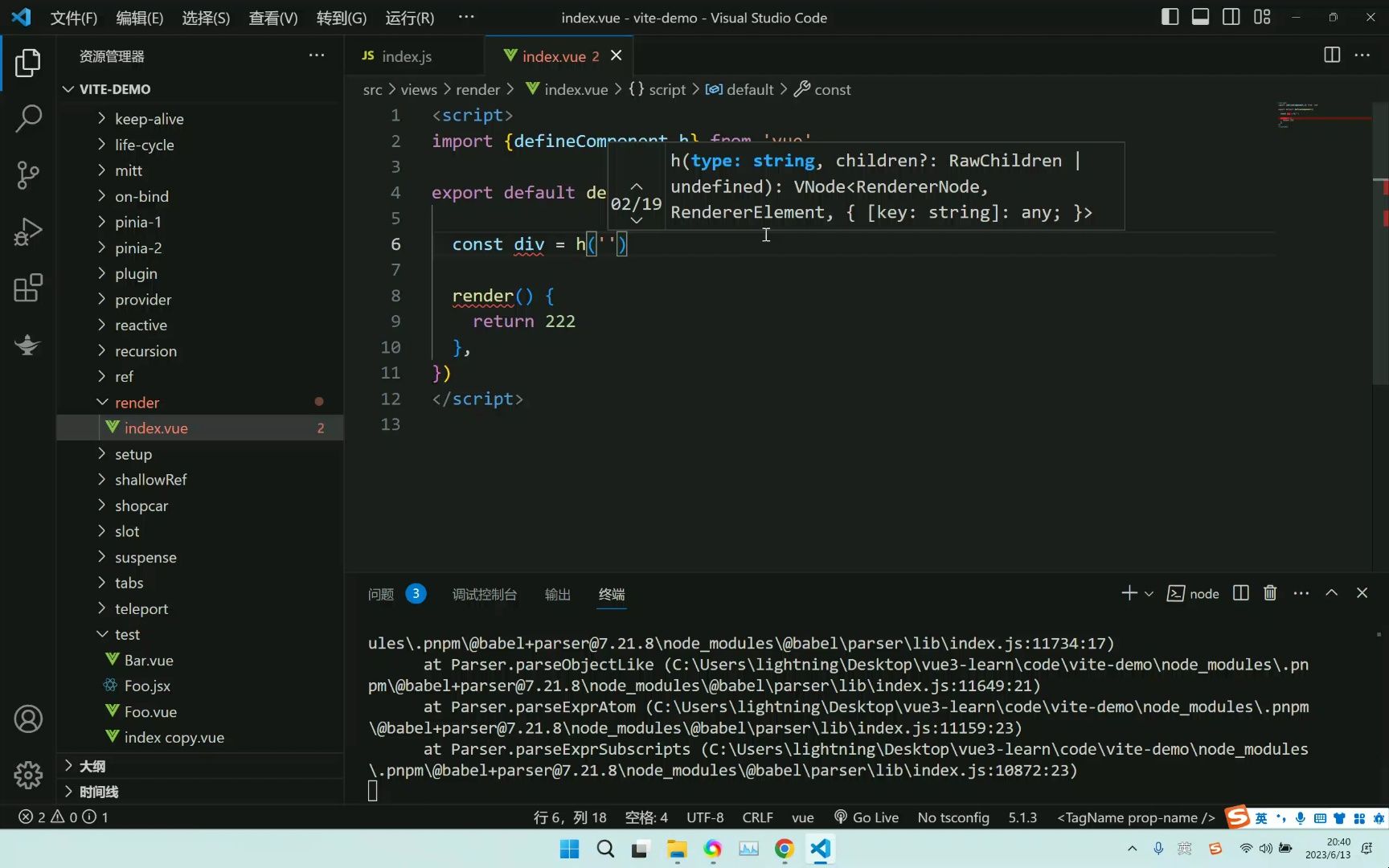Maximize the panel with caret-up icon
The image size is (1389, 868).
1332,593
